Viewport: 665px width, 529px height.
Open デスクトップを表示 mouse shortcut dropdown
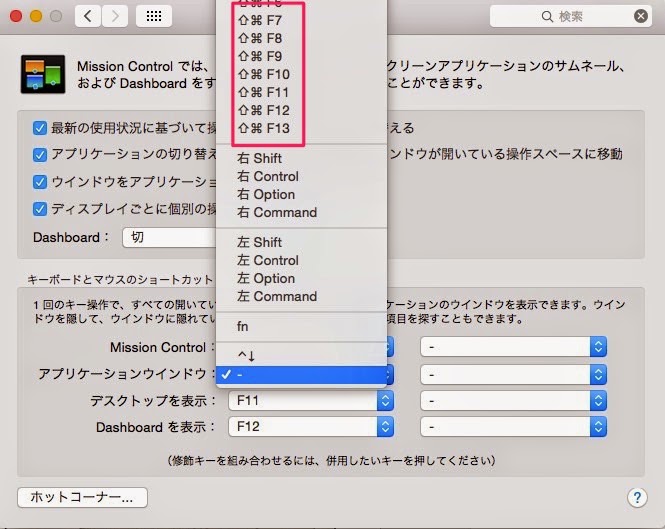(513, 400)
